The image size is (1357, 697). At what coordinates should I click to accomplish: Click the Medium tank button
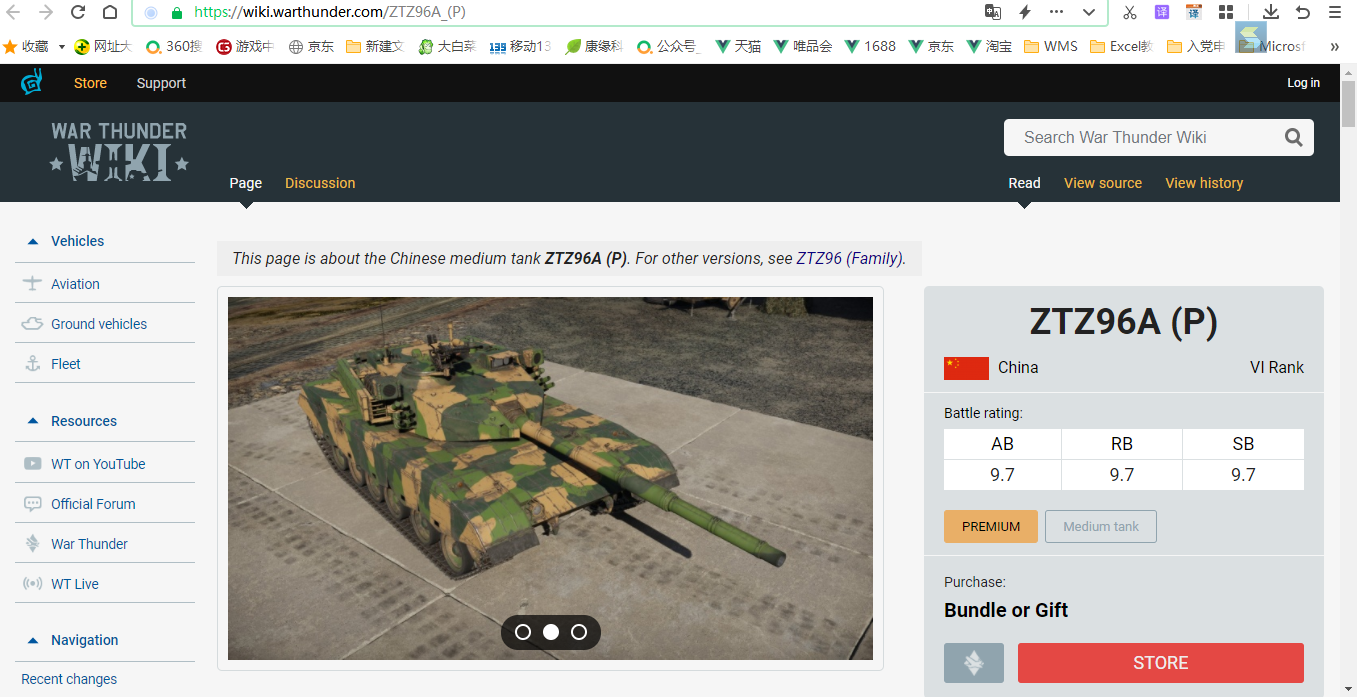[x=1101, y=526]
